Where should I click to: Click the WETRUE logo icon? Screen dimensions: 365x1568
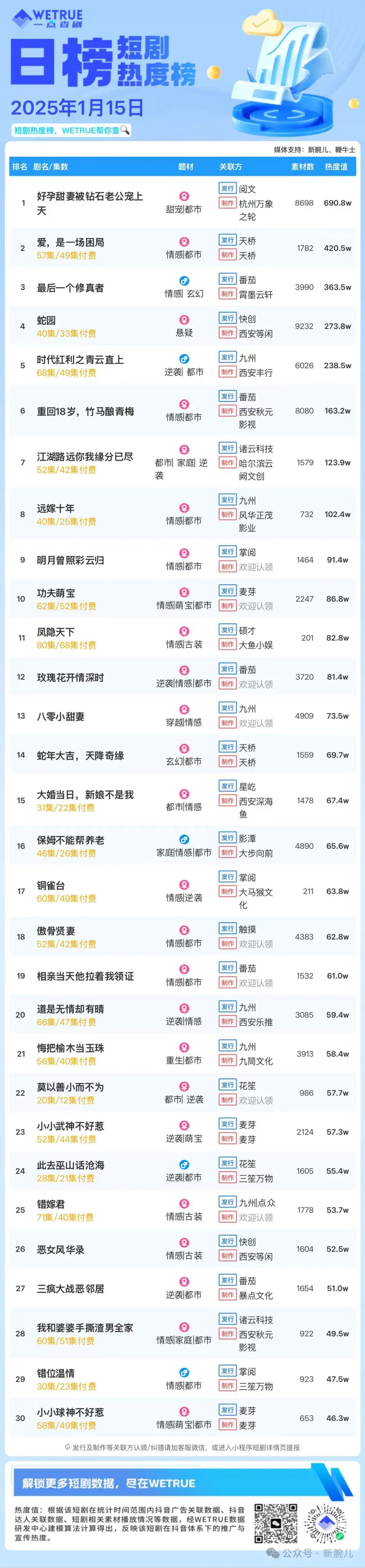21,19
